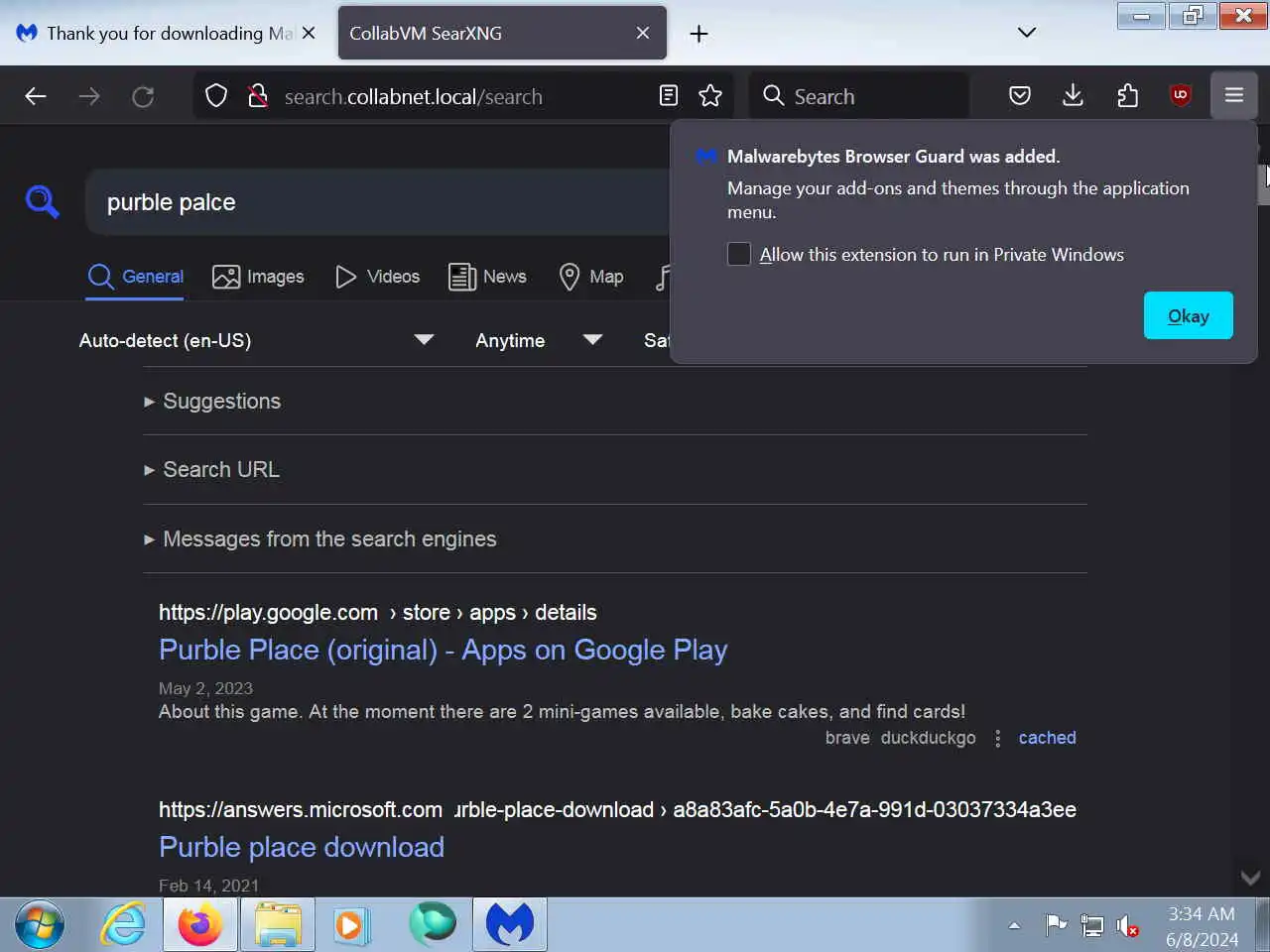
Task: Go back to the previous page
Action: point(36,96)
